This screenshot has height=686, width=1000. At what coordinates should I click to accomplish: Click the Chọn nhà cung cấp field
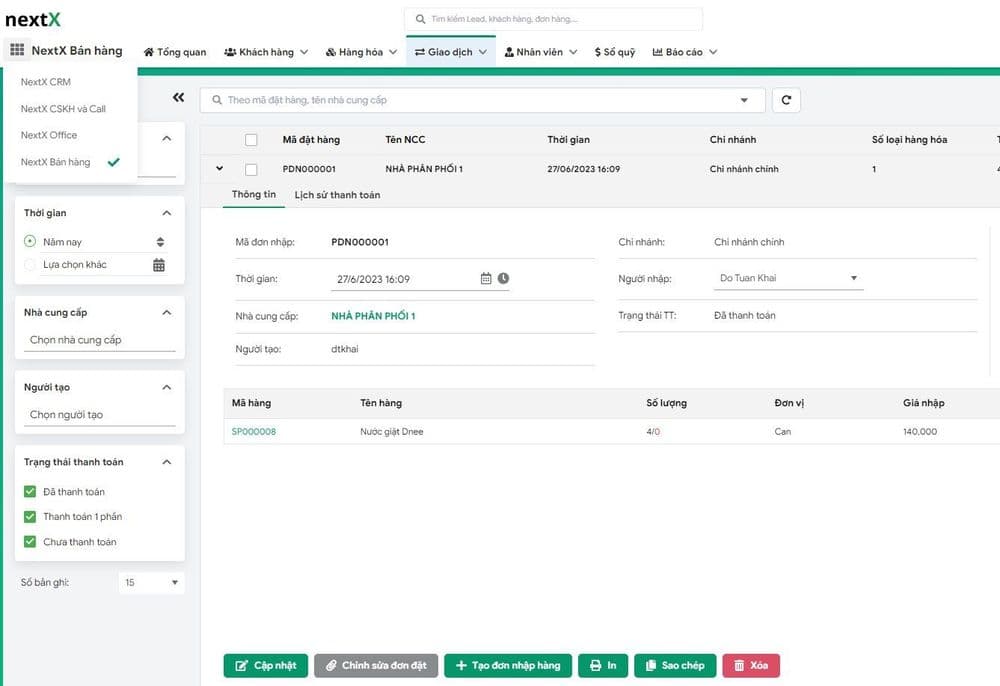99,340
